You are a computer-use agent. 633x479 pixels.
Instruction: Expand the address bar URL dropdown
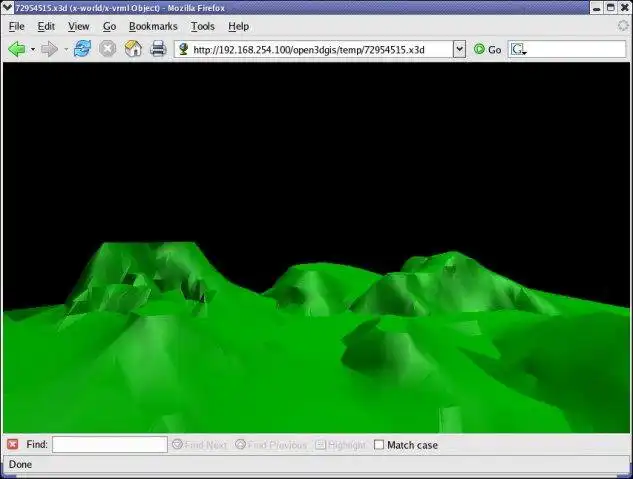click(459, 49)
